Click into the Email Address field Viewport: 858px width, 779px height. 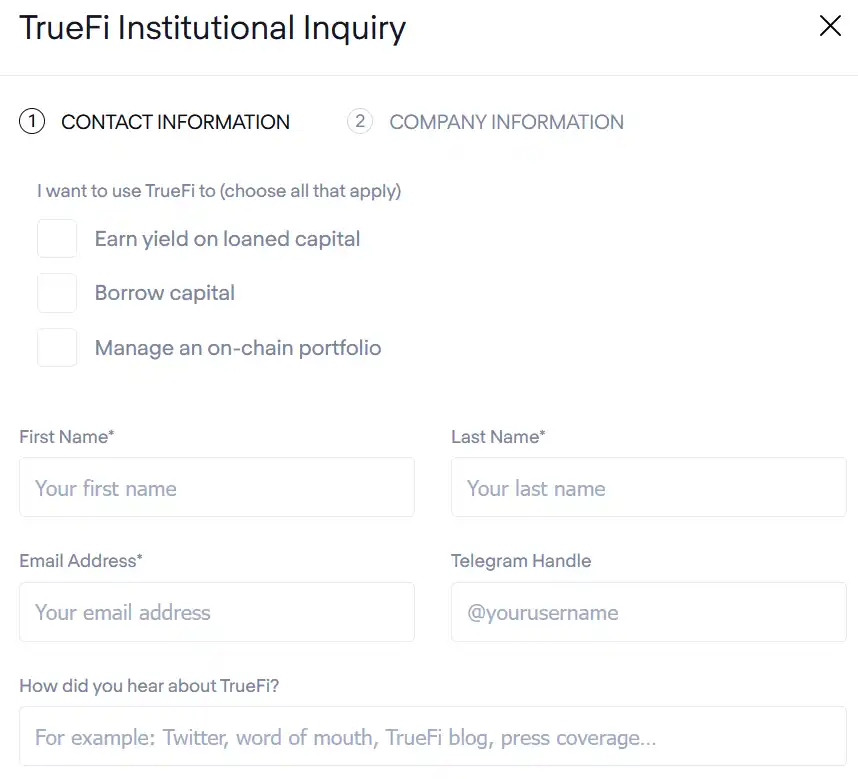point(217,612)
